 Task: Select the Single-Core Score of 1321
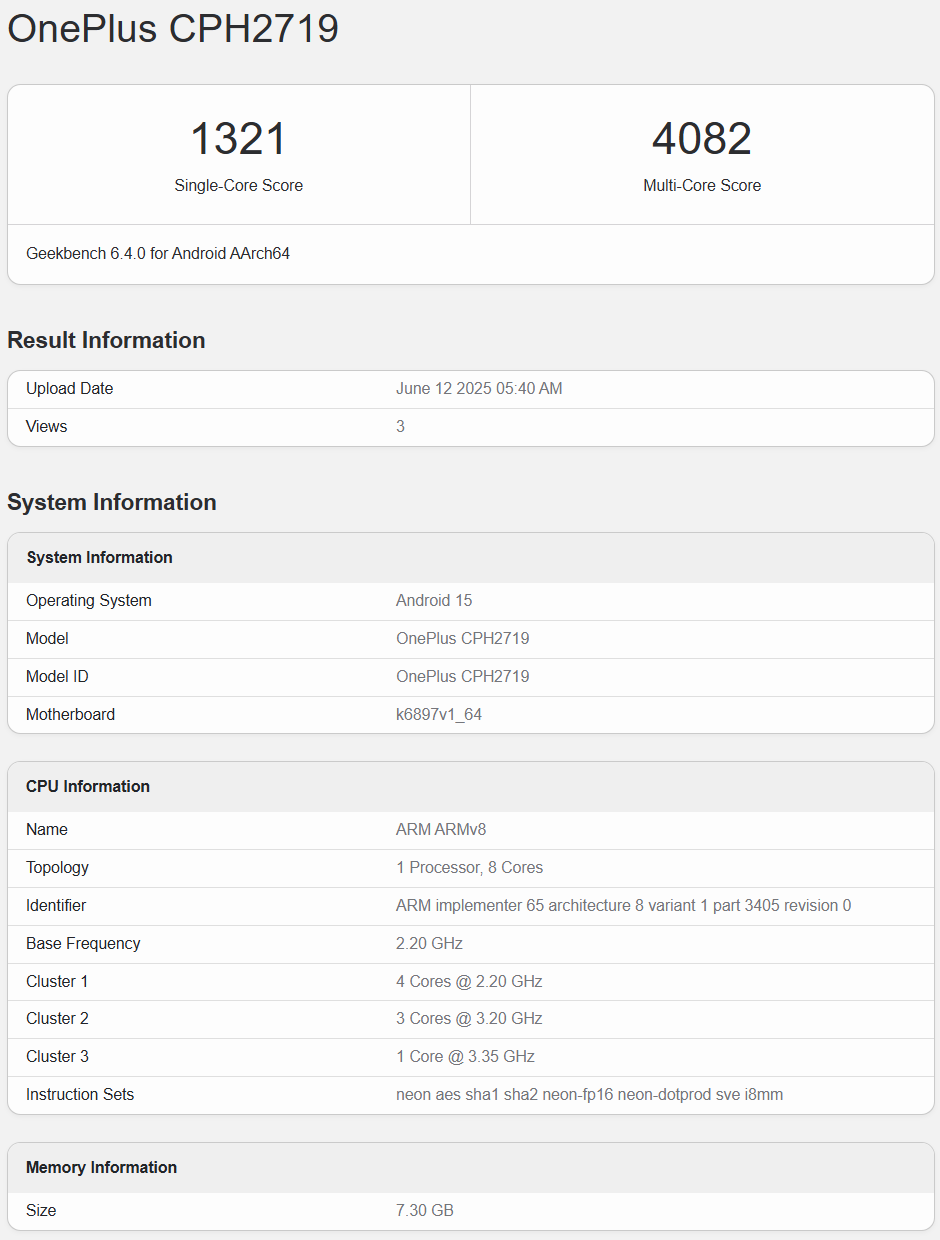click(238, 138)
